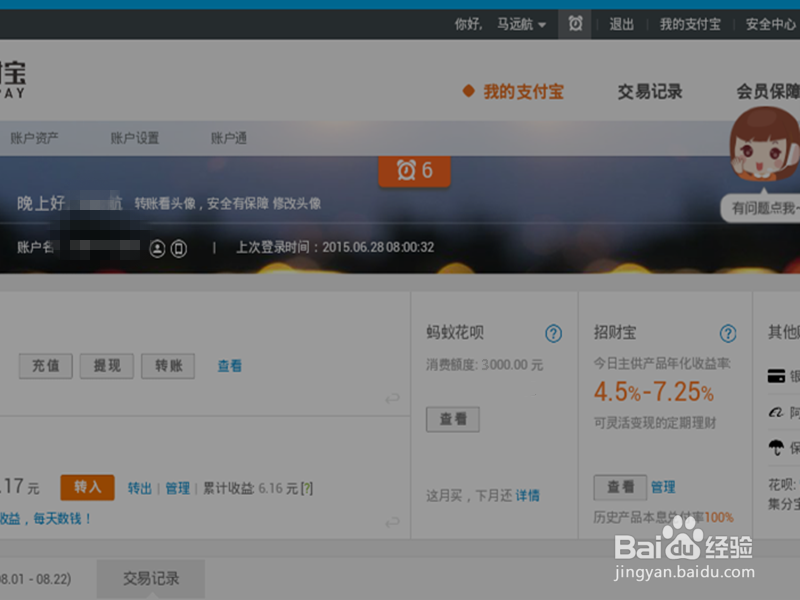800x600 pixels.
Task: Click the 4.5%-7.25% yield rate text
Action: click(654, 392)
